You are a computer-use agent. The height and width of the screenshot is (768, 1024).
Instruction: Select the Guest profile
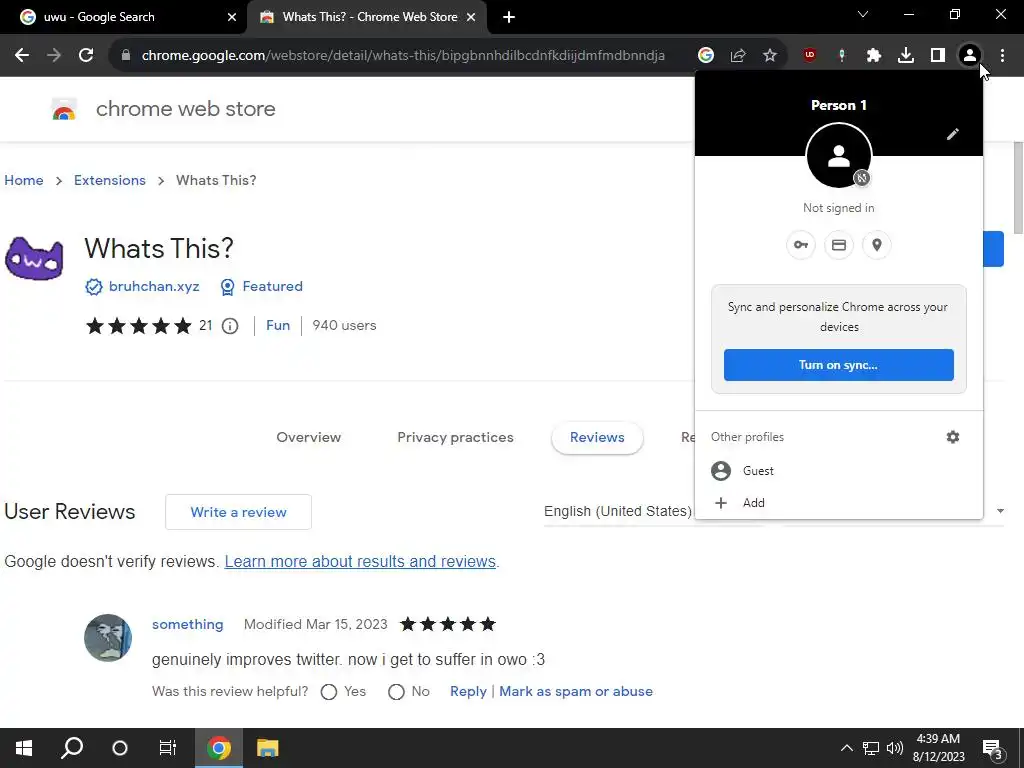coord(839,471)
